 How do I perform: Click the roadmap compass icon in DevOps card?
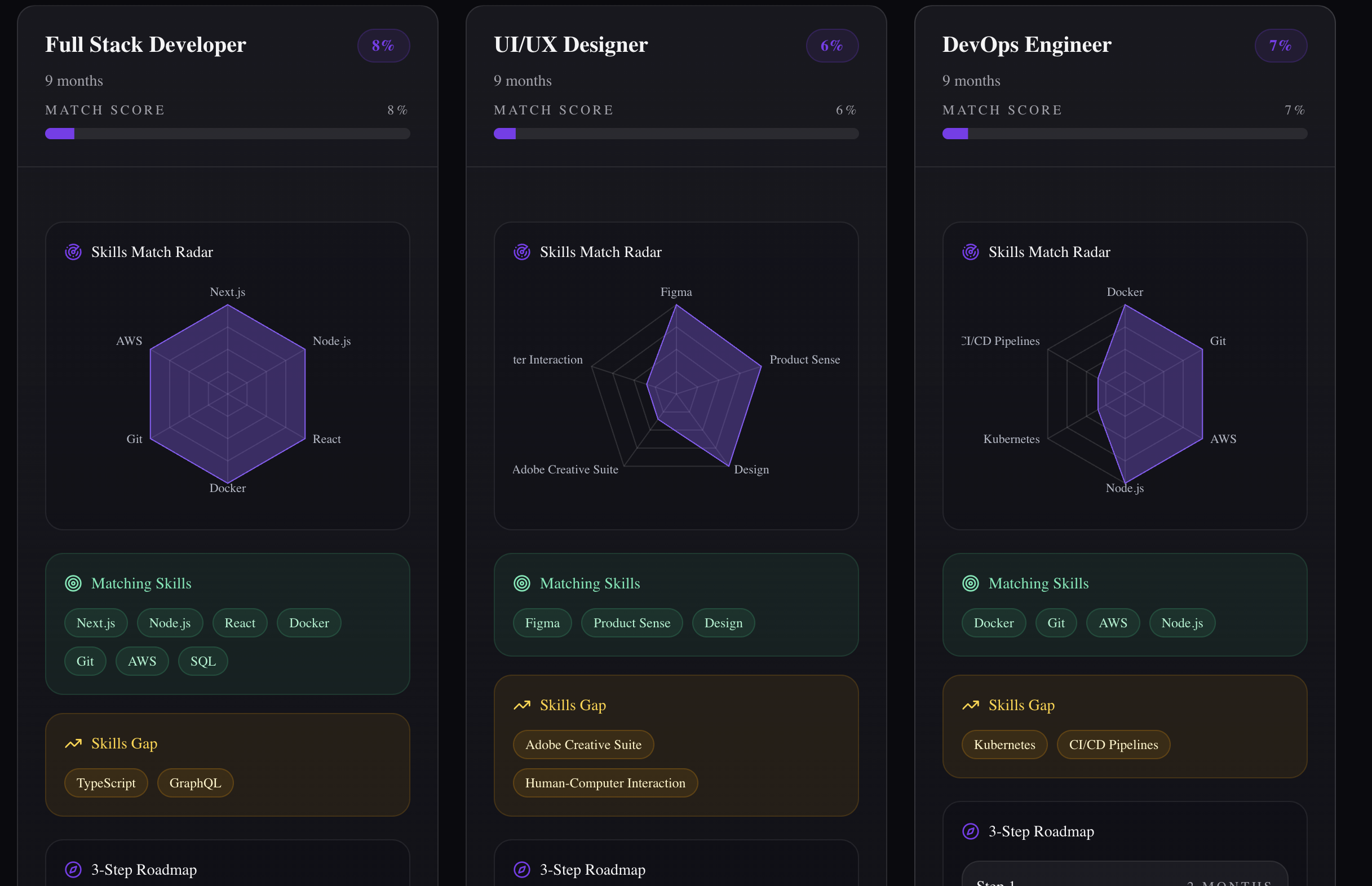tap(971, 831)
